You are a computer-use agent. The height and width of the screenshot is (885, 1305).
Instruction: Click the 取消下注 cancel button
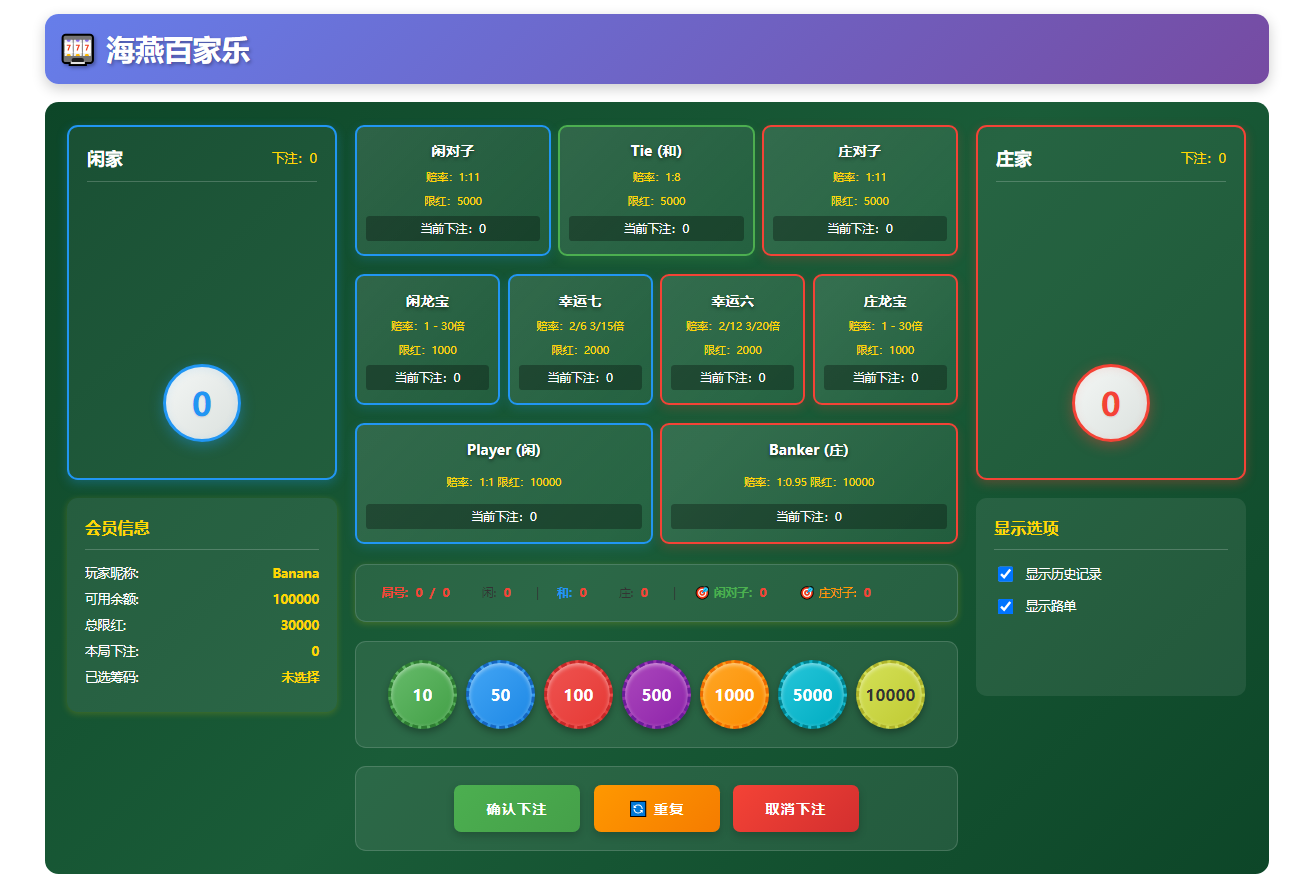click(x=795, y=808)
